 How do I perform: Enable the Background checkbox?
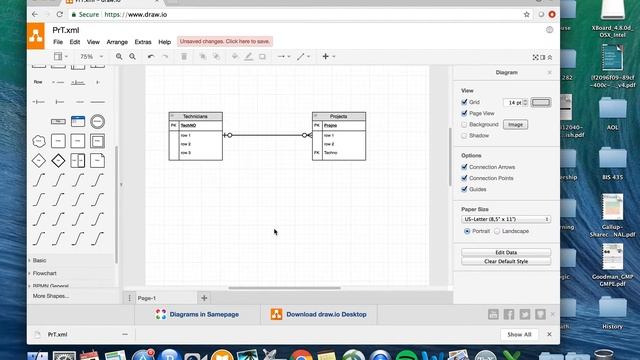464,124
